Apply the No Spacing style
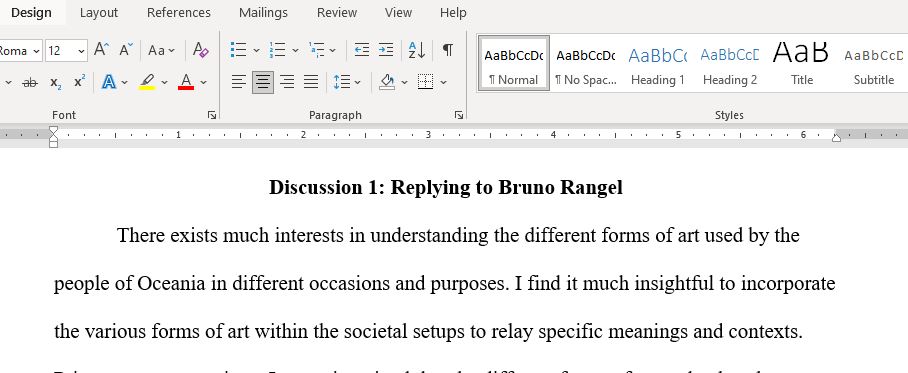 point(585,63)
